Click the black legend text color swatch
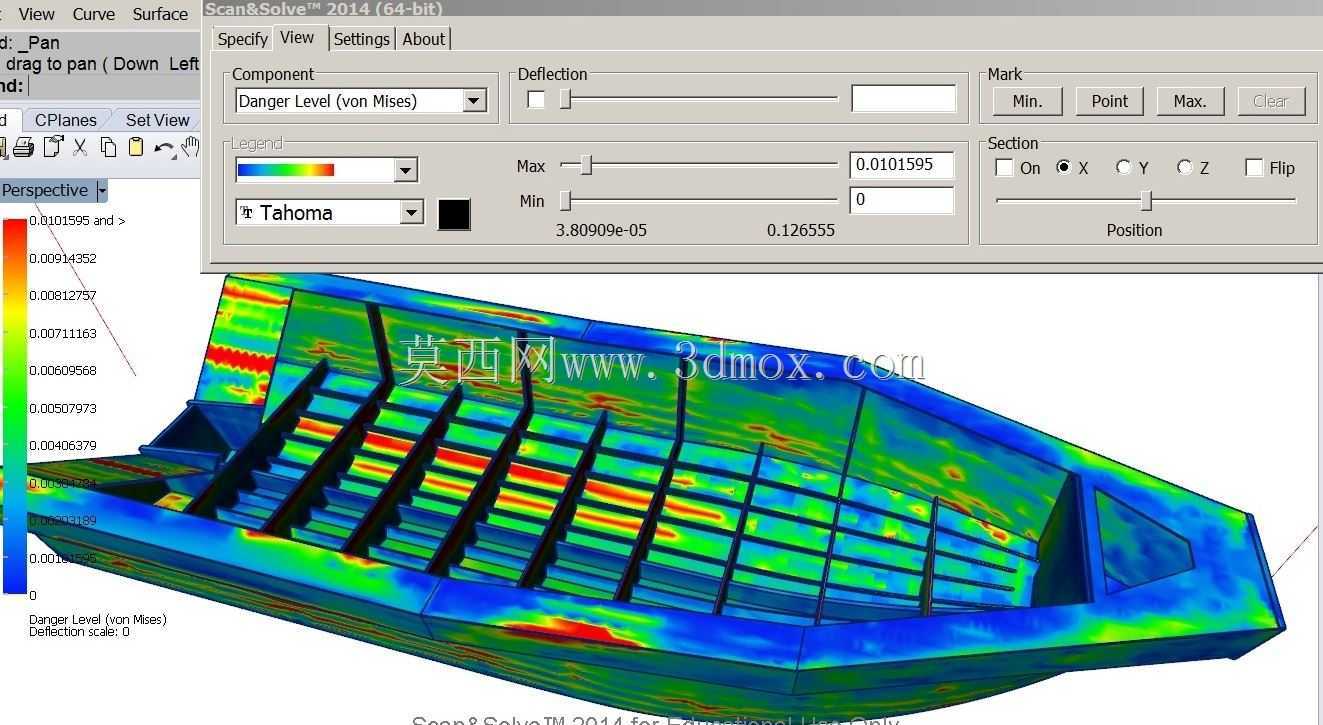This screenshot has height=725, width=1323. [x=454, y=214]
